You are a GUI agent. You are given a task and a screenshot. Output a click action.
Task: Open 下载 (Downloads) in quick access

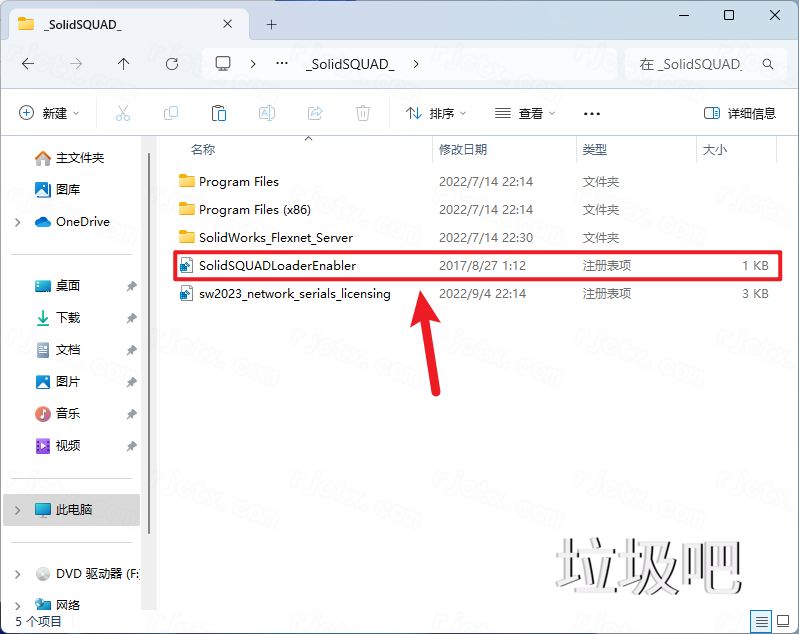58,318
